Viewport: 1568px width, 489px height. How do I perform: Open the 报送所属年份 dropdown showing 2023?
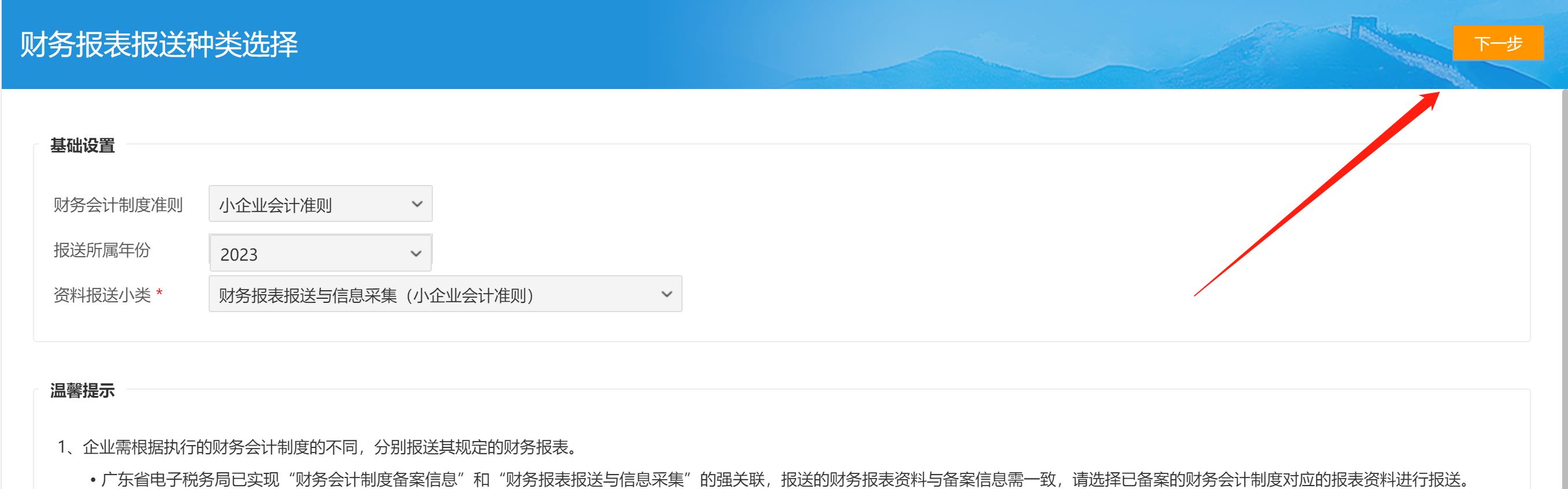pyautogui.click(x=320, y=253)
